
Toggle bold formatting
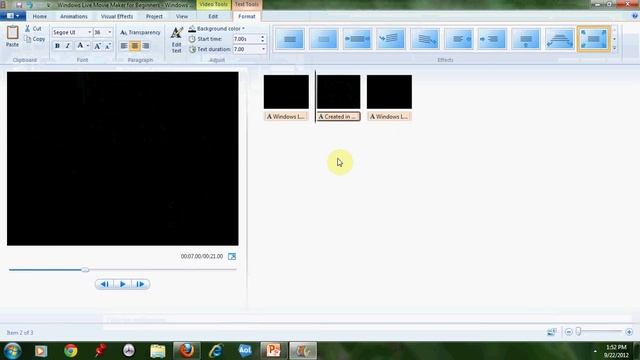tap(57, 46)
